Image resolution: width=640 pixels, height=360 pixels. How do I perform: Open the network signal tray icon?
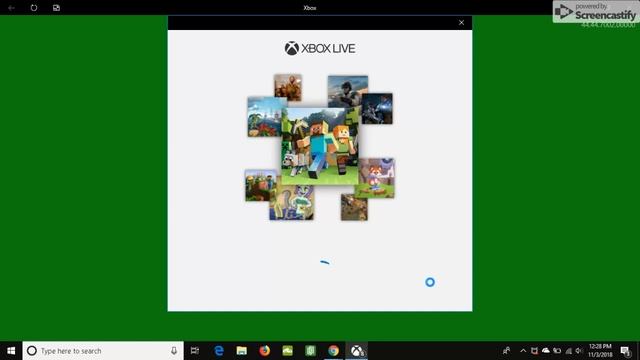(x=568, y=351)
